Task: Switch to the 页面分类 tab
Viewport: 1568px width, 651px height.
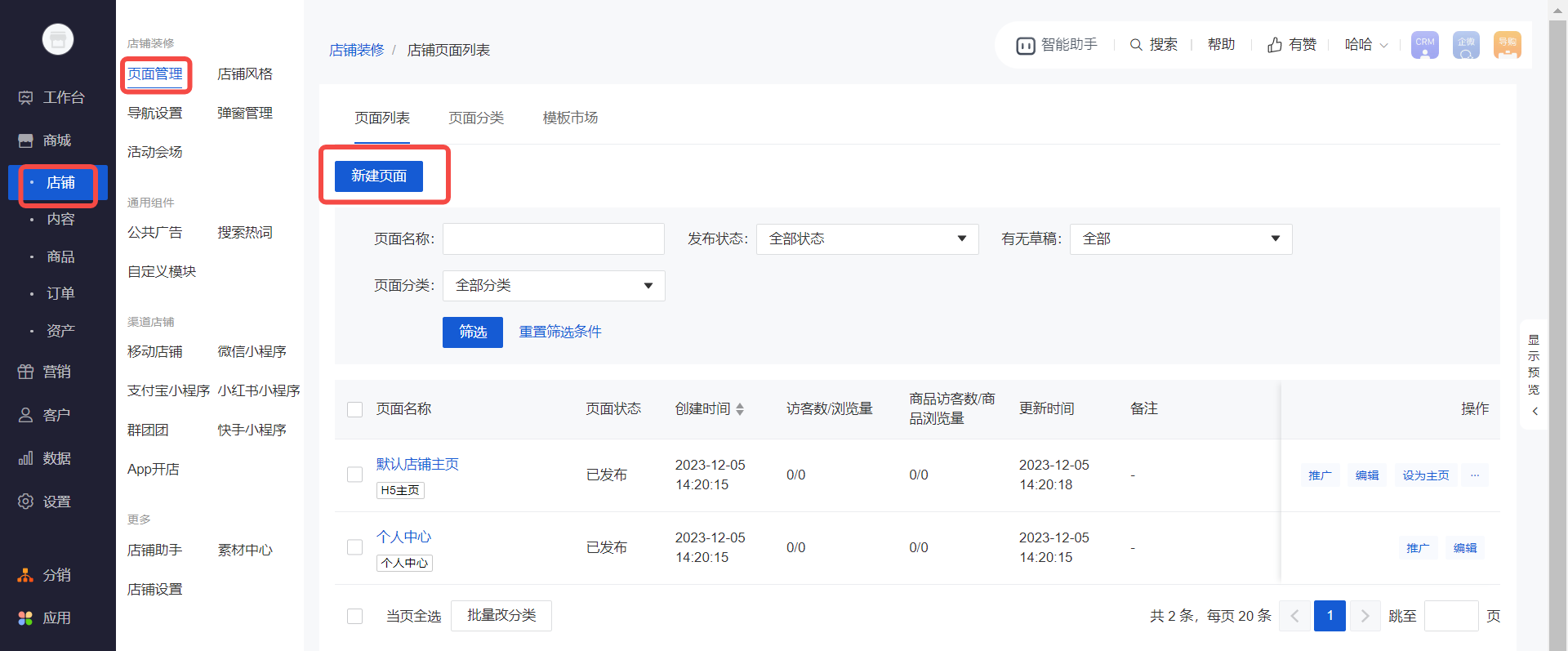Action: click(476, 118)
